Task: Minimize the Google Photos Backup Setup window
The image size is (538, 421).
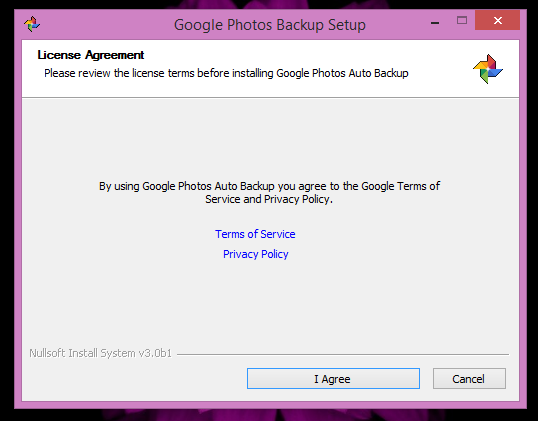Action: pyautogui.click(x=435, y=23)
